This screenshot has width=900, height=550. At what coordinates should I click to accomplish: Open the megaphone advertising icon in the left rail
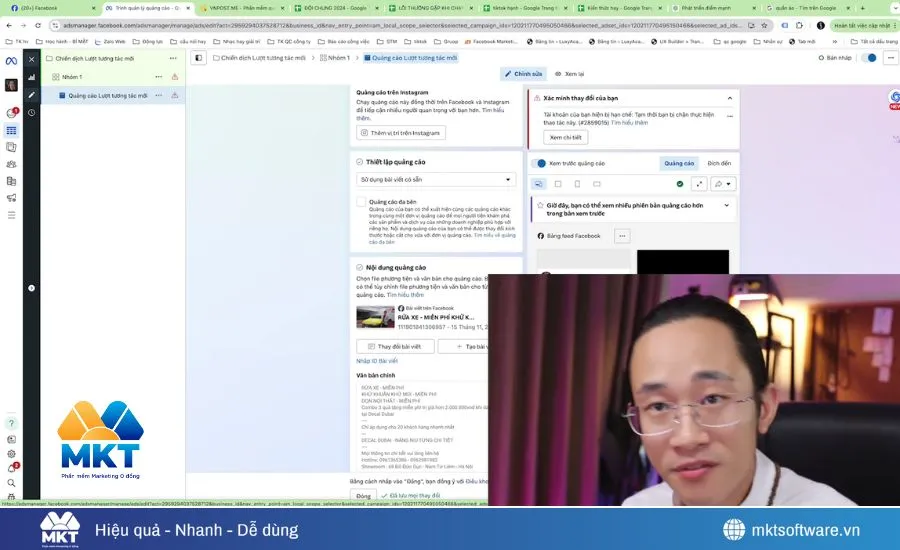point(11,197)
